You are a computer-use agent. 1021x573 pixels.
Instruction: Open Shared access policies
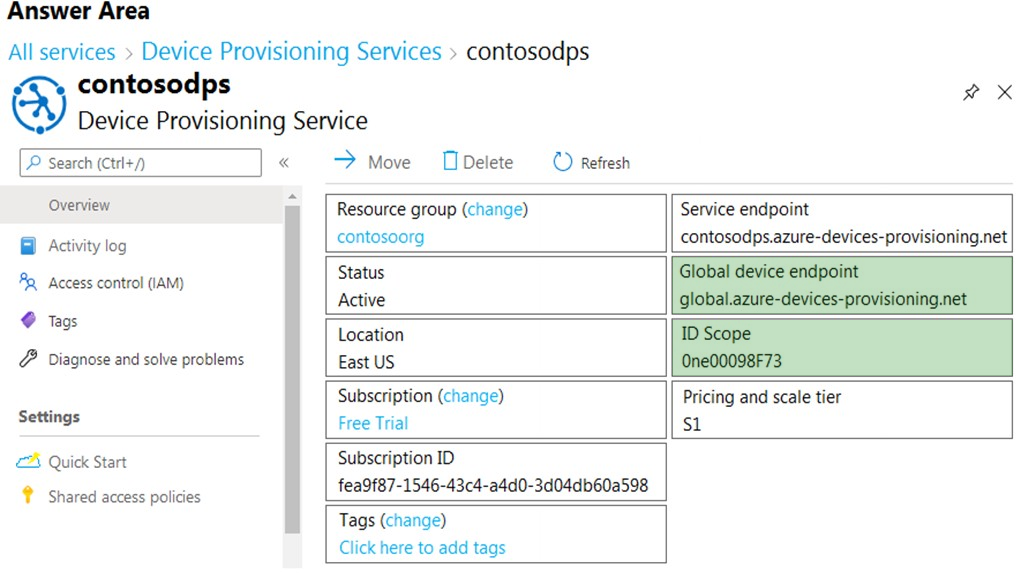tap(124, 497)
